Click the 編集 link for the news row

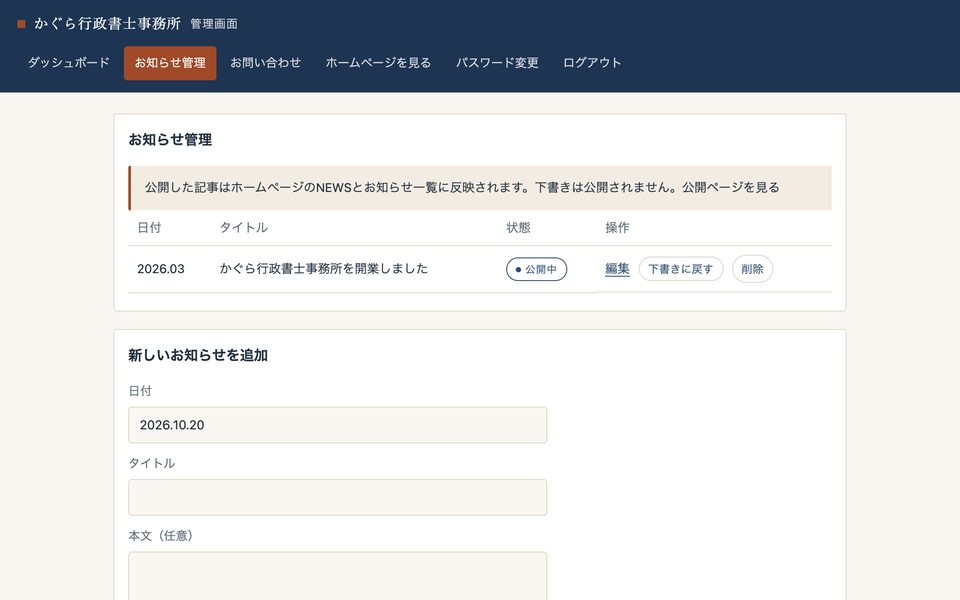click(x=617, y=269)
